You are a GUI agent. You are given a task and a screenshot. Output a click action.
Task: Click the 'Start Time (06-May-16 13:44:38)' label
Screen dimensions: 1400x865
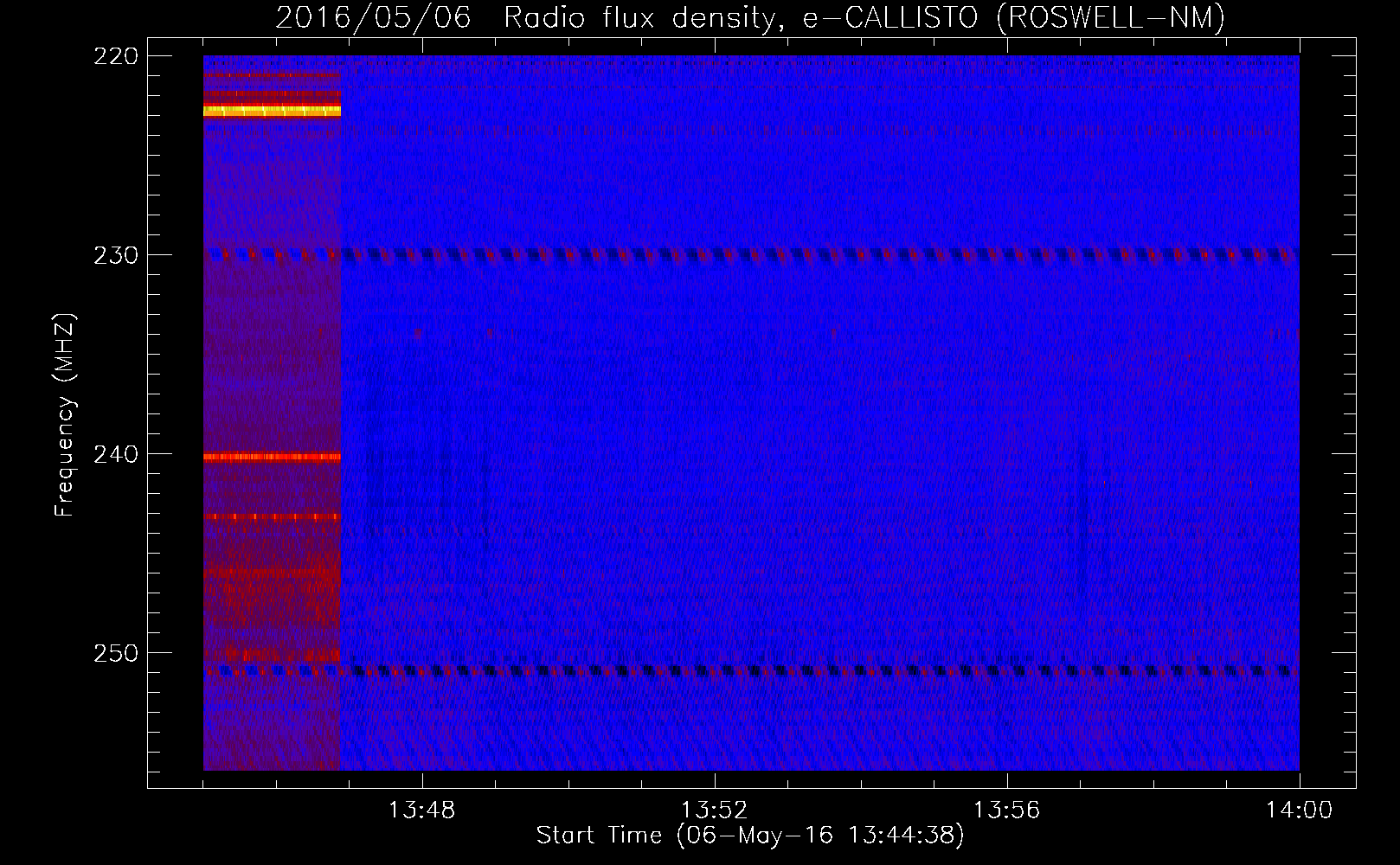pyautogui.click(x=749, y=836)
